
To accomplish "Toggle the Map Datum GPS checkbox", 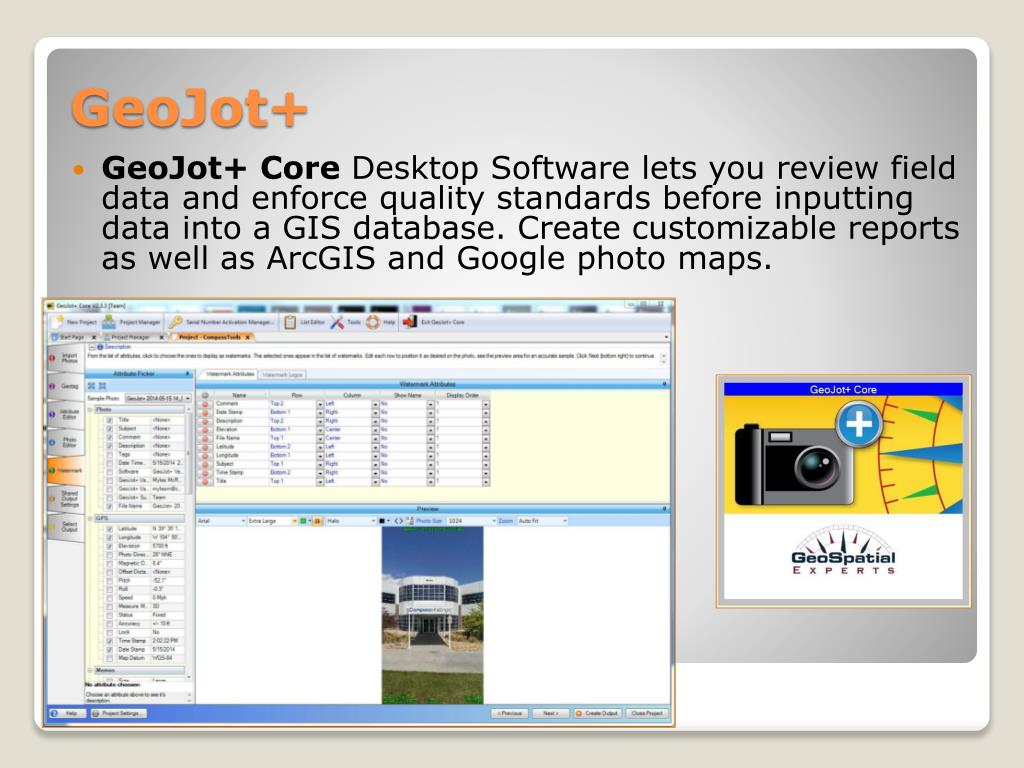I will coord(110,658).
